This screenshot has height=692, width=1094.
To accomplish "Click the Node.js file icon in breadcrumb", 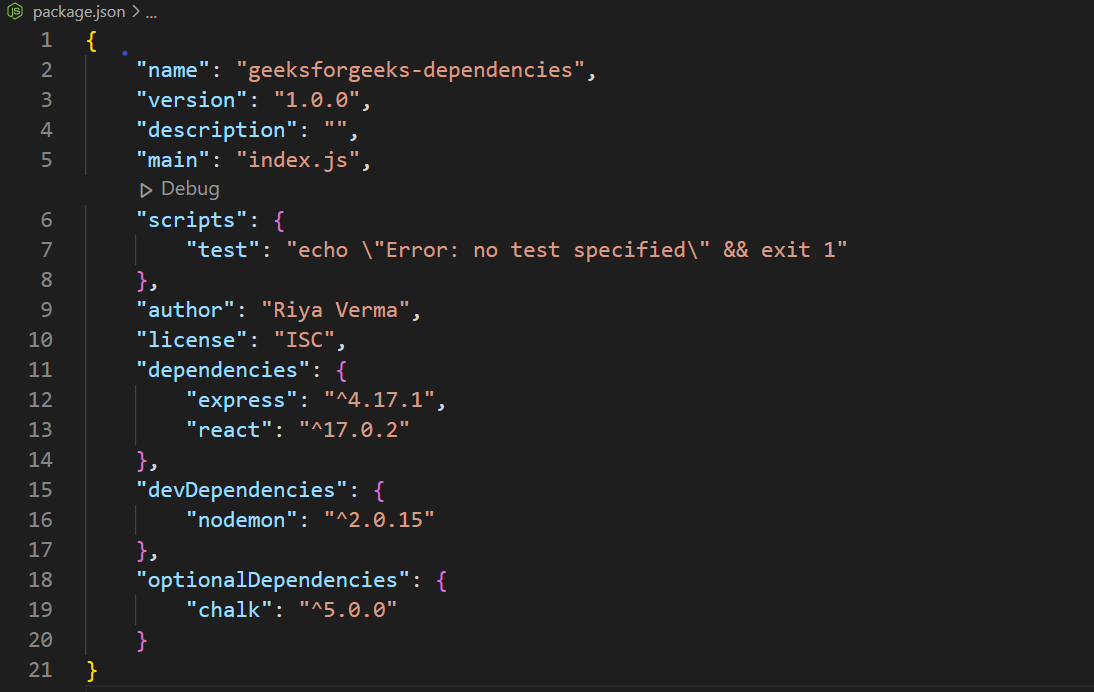I will (x=16, y=13).
